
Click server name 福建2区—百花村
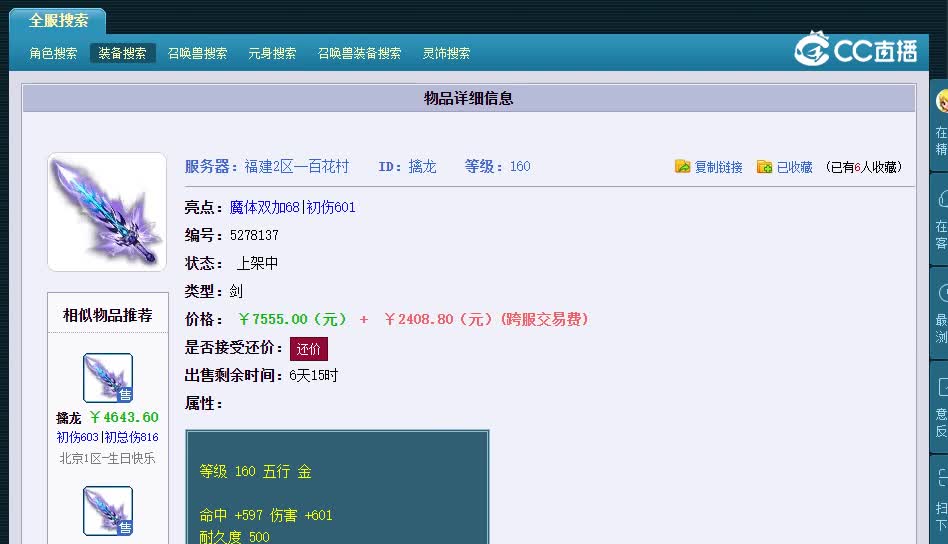(296, 167)
